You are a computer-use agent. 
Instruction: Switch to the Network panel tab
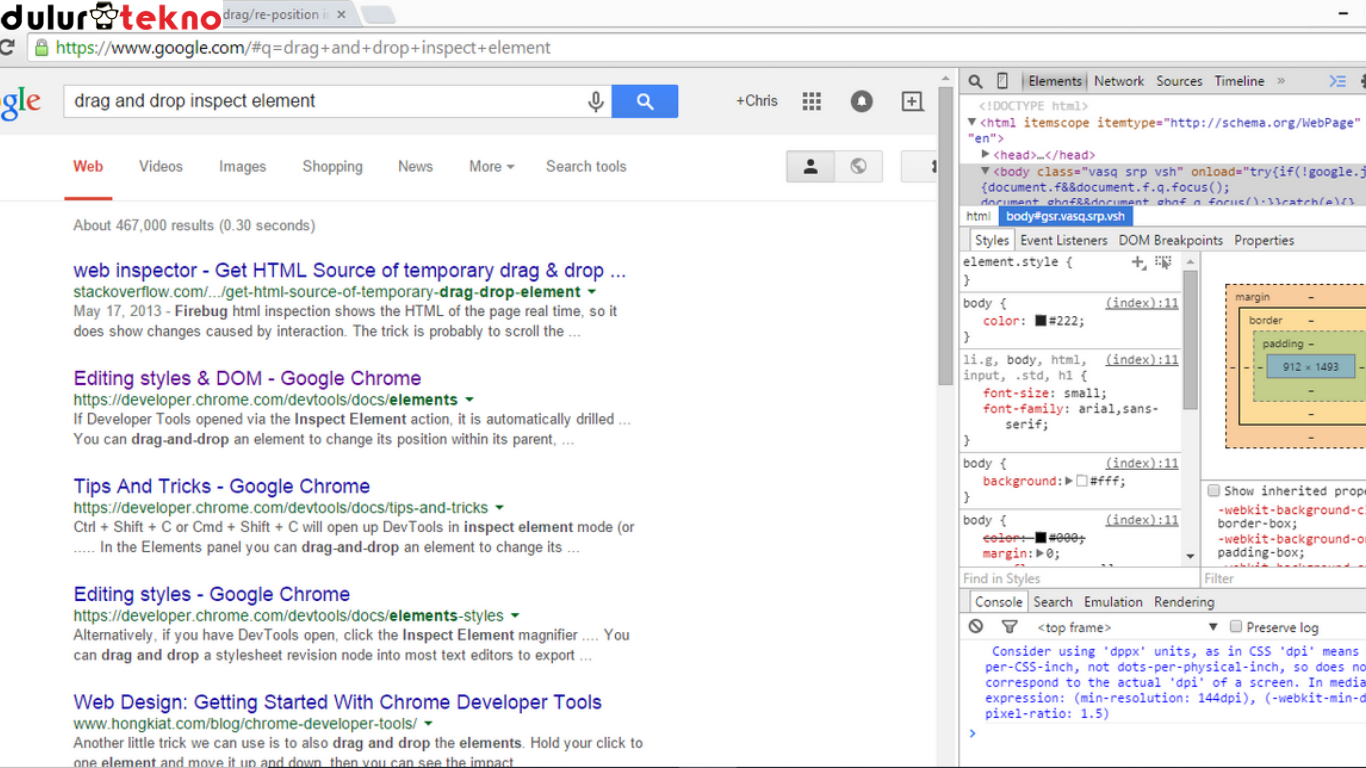[1119, 81]
